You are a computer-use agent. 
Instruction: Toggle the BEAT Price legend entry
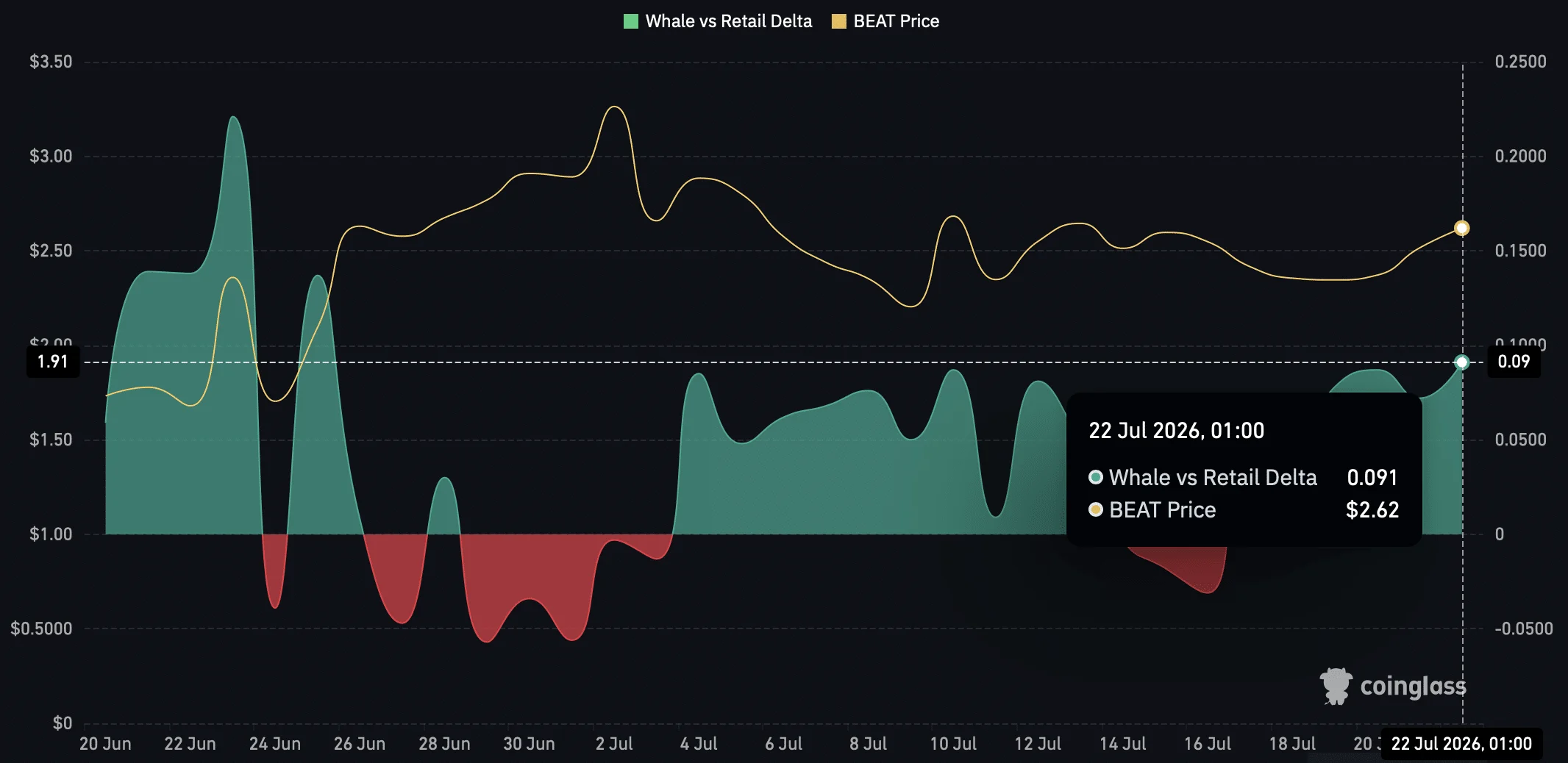pyautogui.click(x=885, y=21)
